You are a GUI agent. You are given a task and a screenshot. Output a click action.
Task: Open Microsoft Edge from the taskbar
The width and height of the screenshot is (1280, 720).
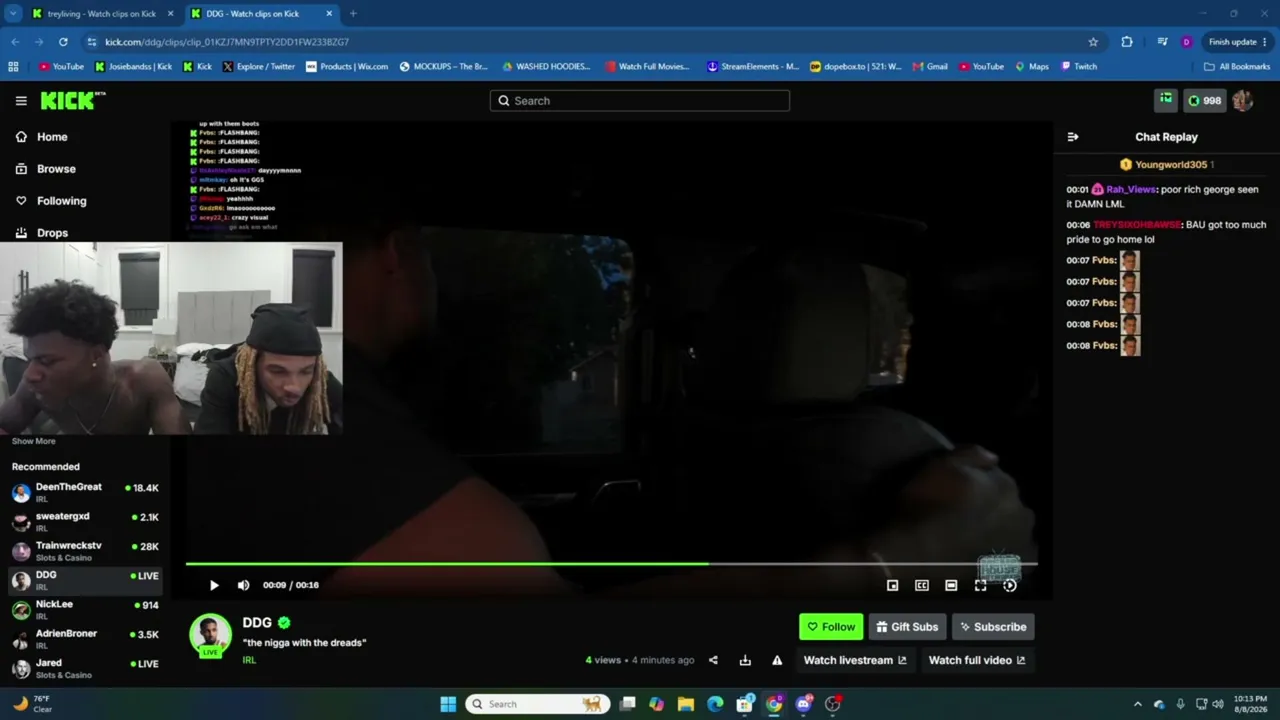tap(715, 704)
